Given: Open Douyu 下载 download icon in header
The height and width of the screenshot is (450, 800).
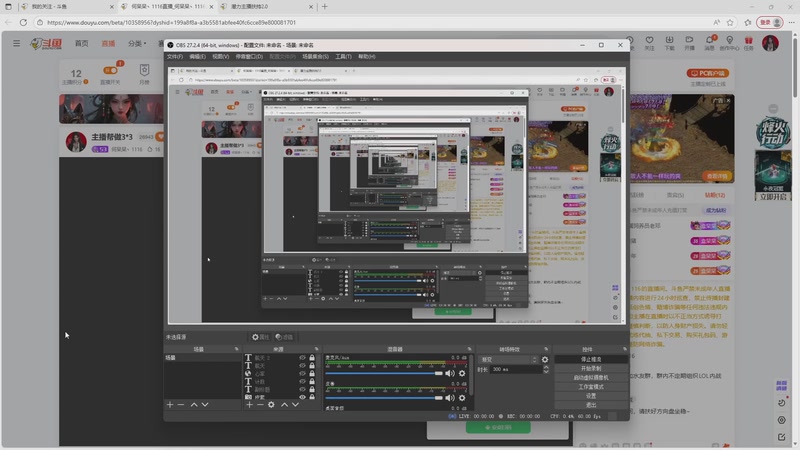Looking at the screenshot, I should point(669,43).
